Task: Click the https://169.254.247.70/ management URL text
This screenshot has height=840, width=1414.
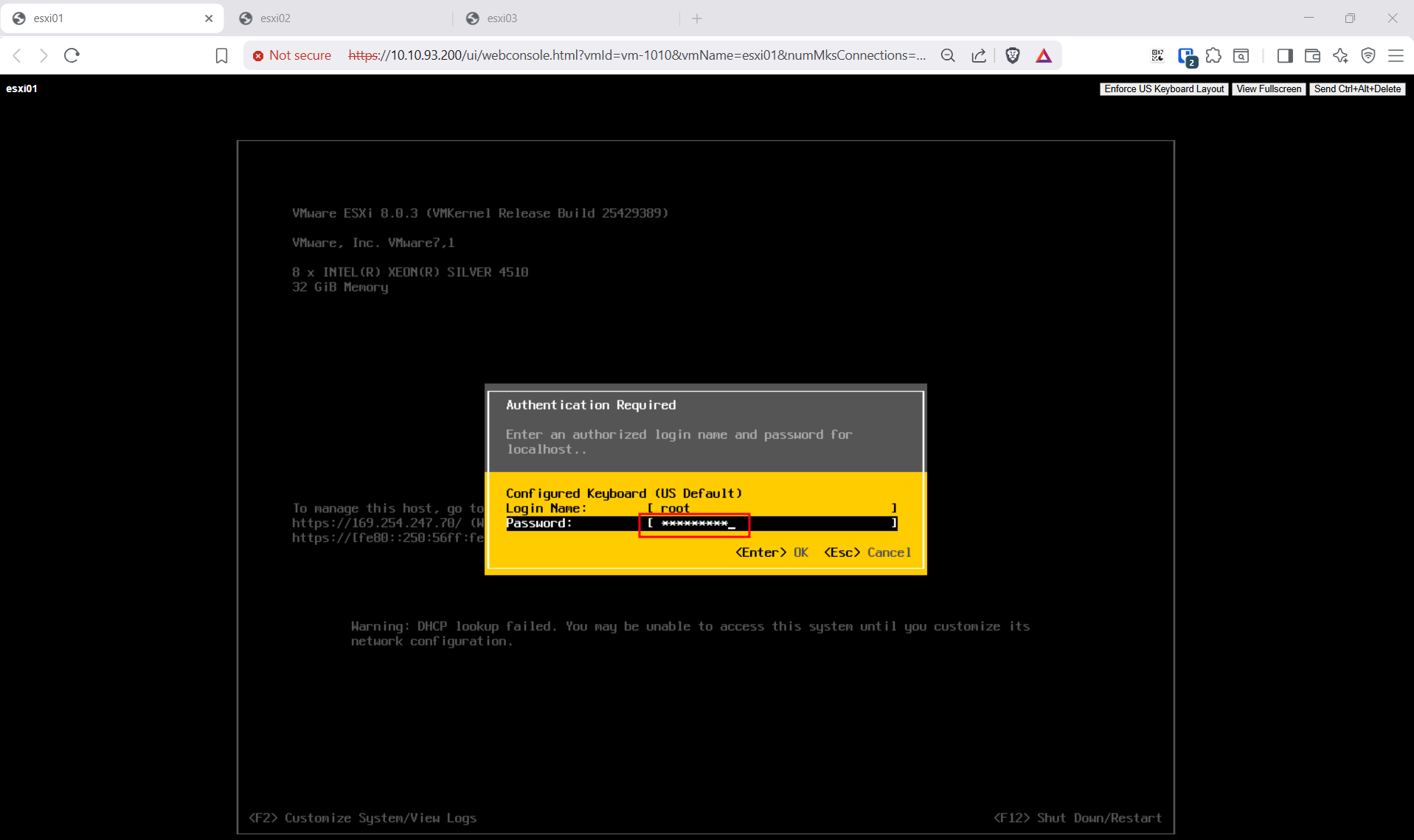Action: pos(377,523)
